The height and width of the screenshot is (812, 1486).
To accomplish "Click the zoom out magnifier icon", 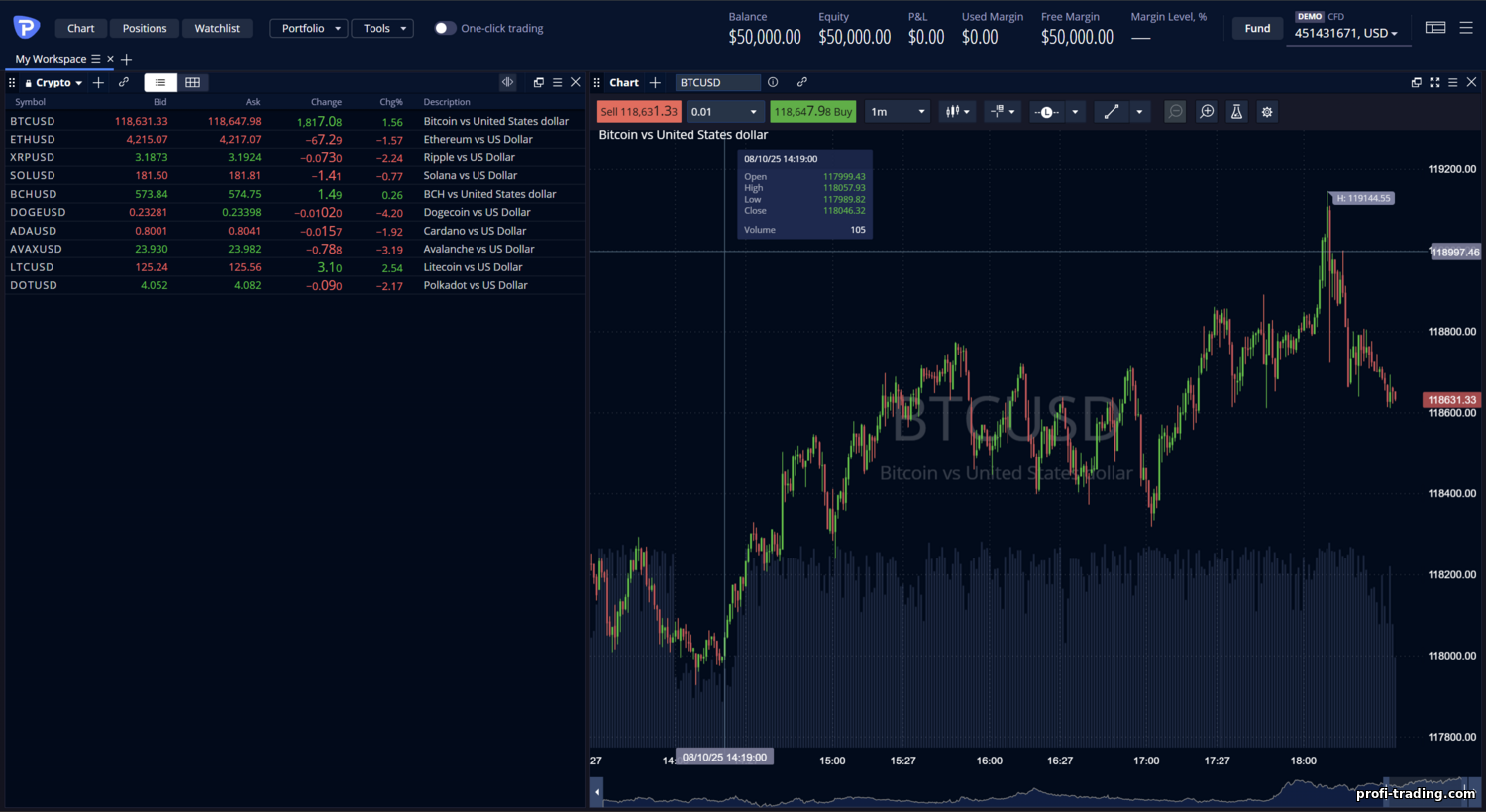I will click(1175, 112).
